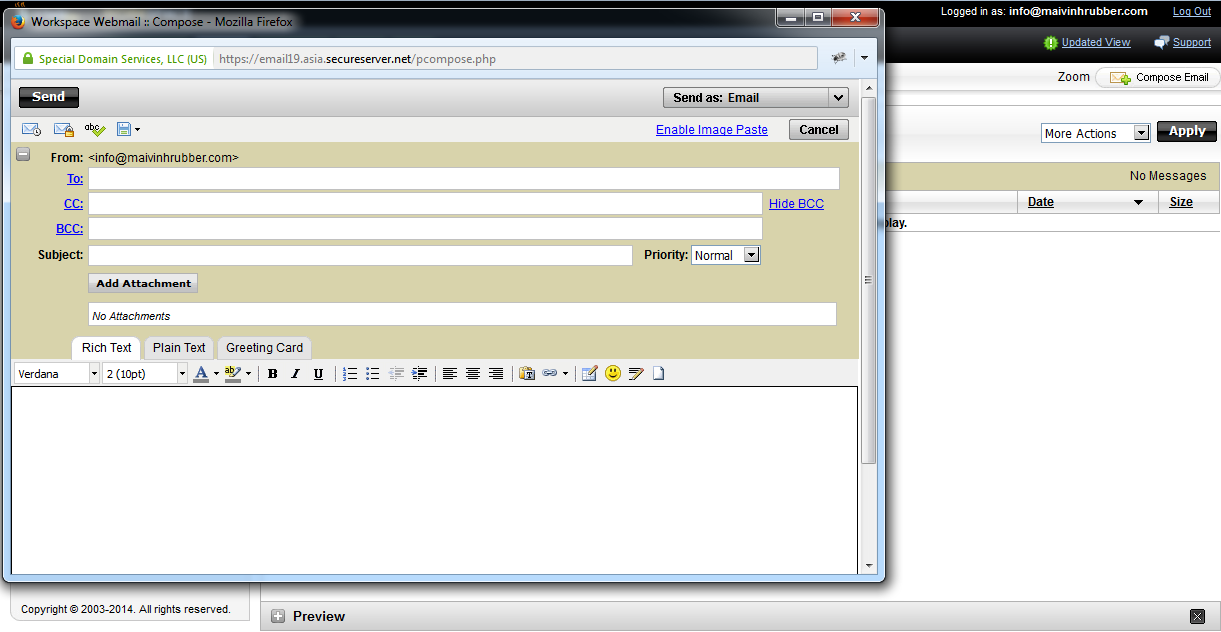
Task: Toggle italic formatting
Action: pyautogui.click(x=295, y=374)
